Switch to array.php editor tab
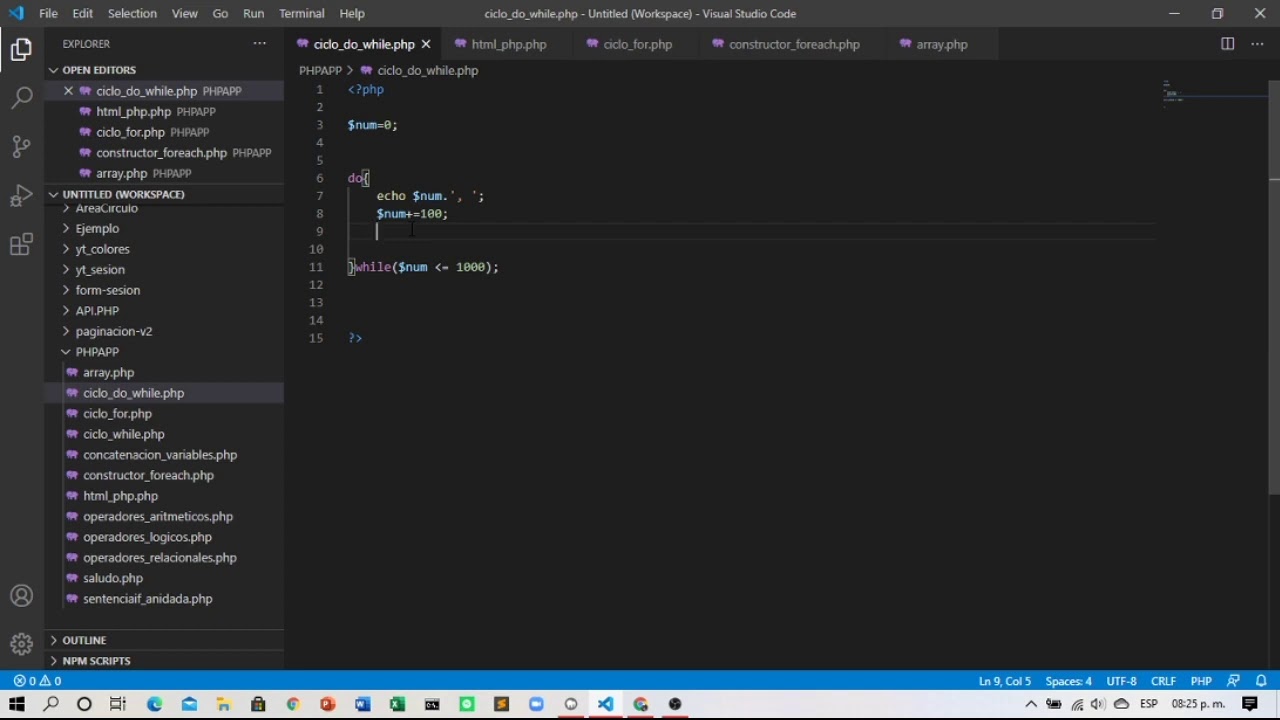This screenshot has height=720, width=1280. (942, 44)
